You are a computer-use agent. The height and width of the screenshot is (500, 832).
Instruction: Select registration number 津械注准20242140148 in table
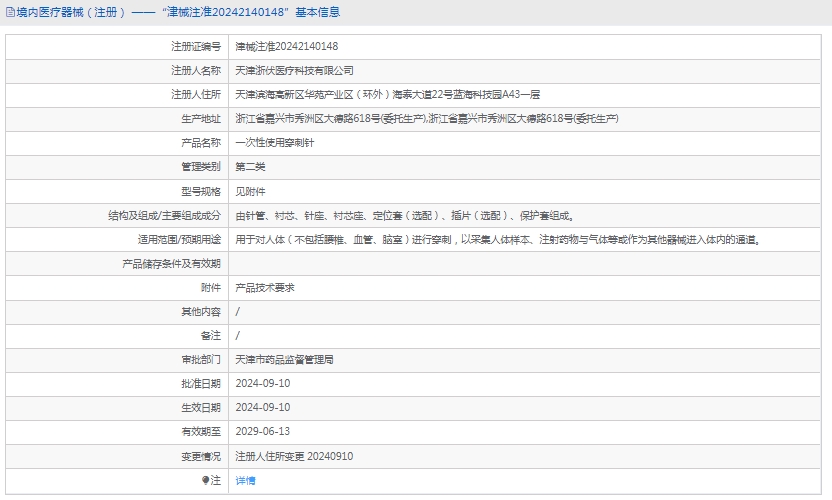click(x=286, y=46)
